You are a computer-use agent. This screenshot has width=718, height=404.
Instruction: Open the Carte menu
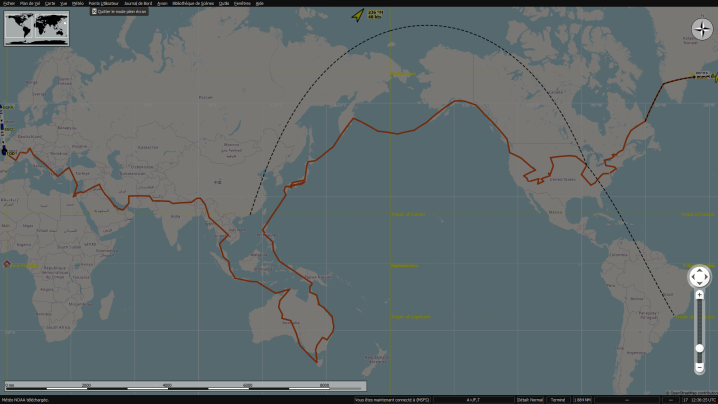point(50,3)
